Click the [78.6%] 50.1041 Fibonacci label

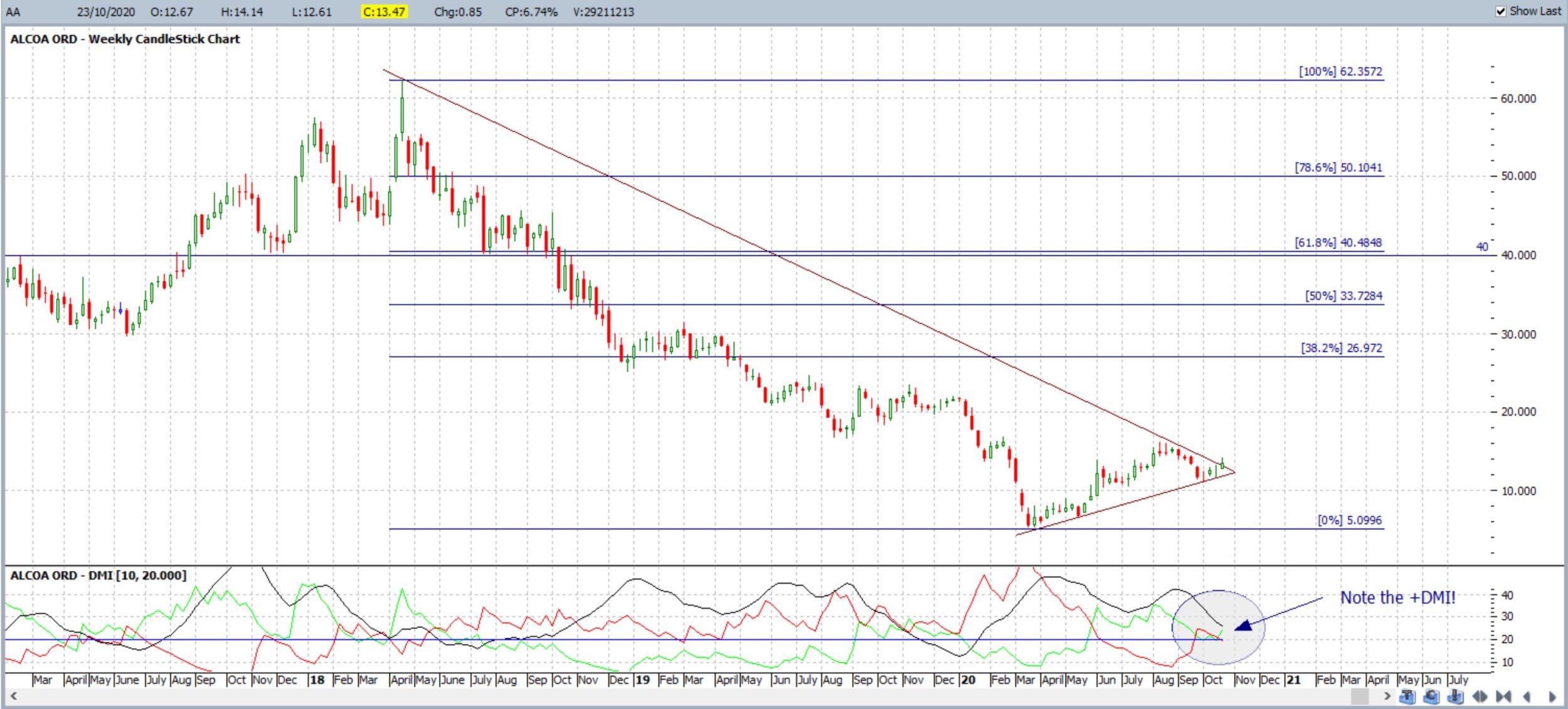1338,167
